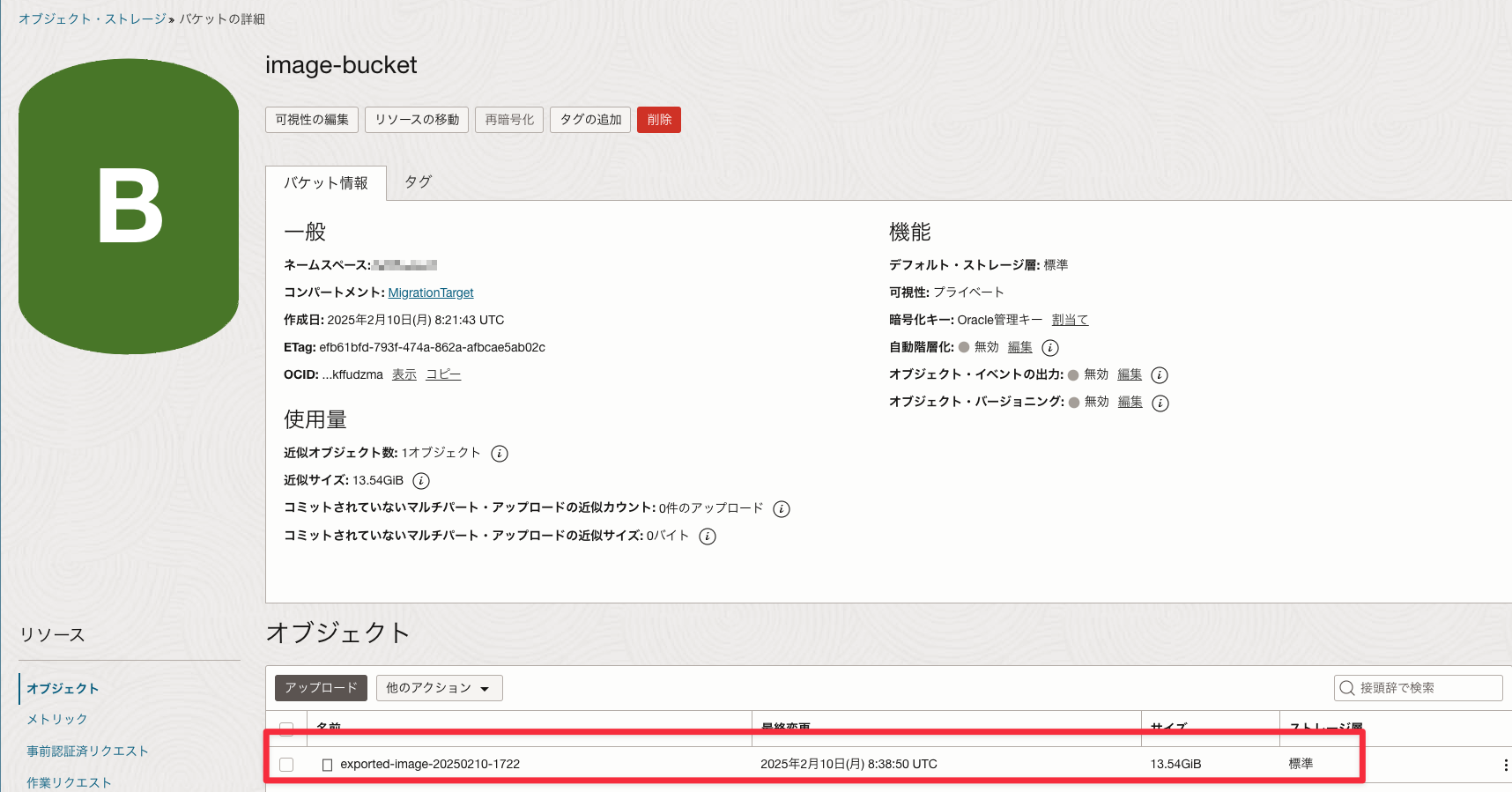Click info icon beside オブジェクト・バージョニング

tap(1160, 403)
